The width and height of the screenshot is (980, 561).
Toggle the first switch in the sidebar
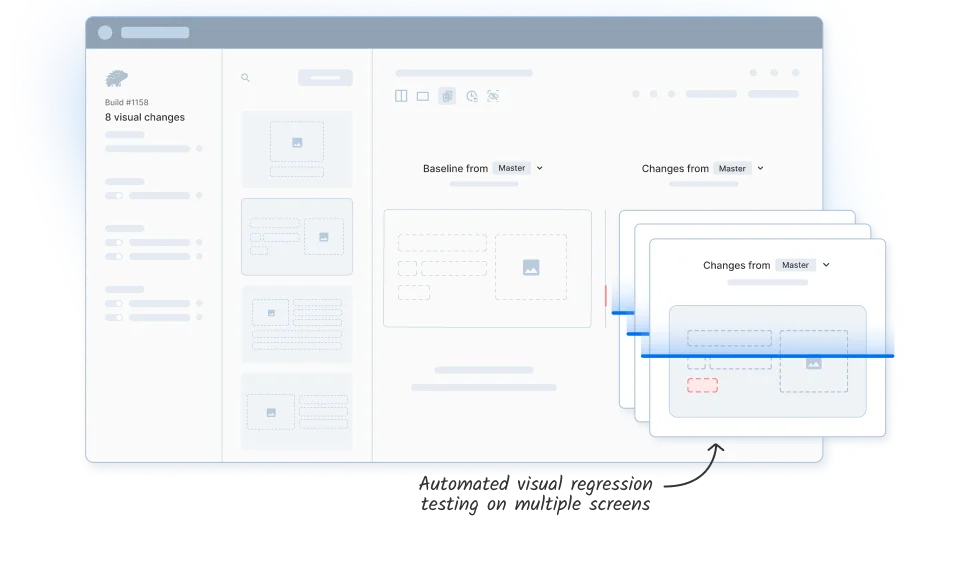point(114,195)
